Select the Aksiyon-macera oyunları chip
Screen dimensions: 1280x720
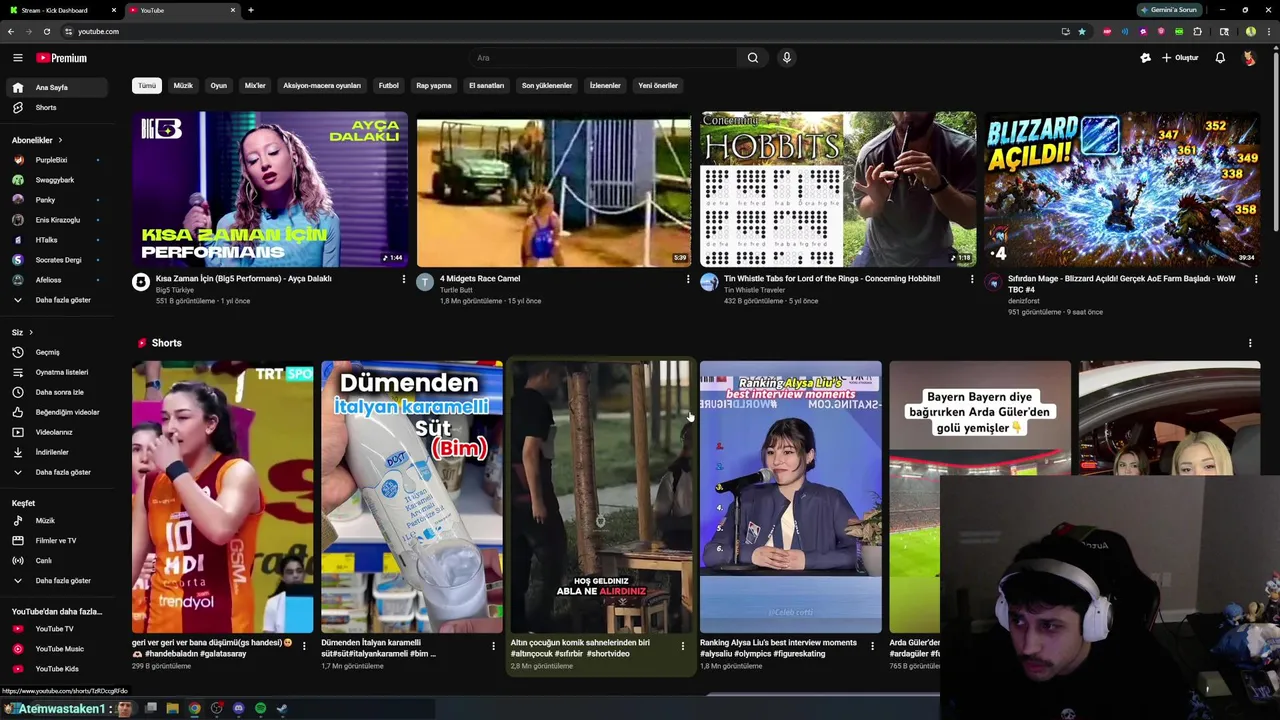tap(322, 86)
